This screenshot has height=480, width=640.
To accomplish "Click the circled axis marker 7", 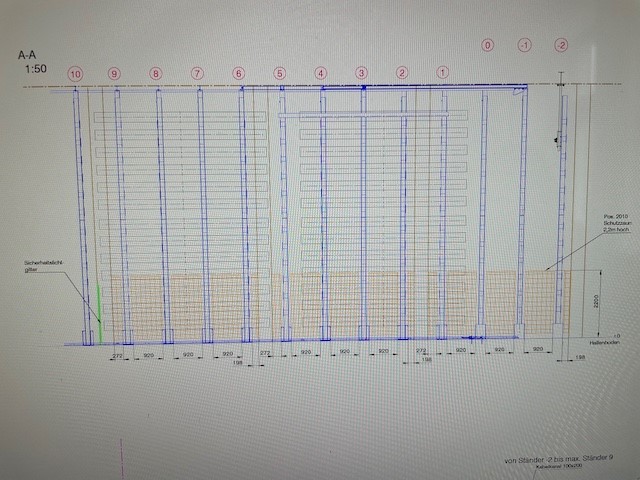I will (x=197, y=73).
